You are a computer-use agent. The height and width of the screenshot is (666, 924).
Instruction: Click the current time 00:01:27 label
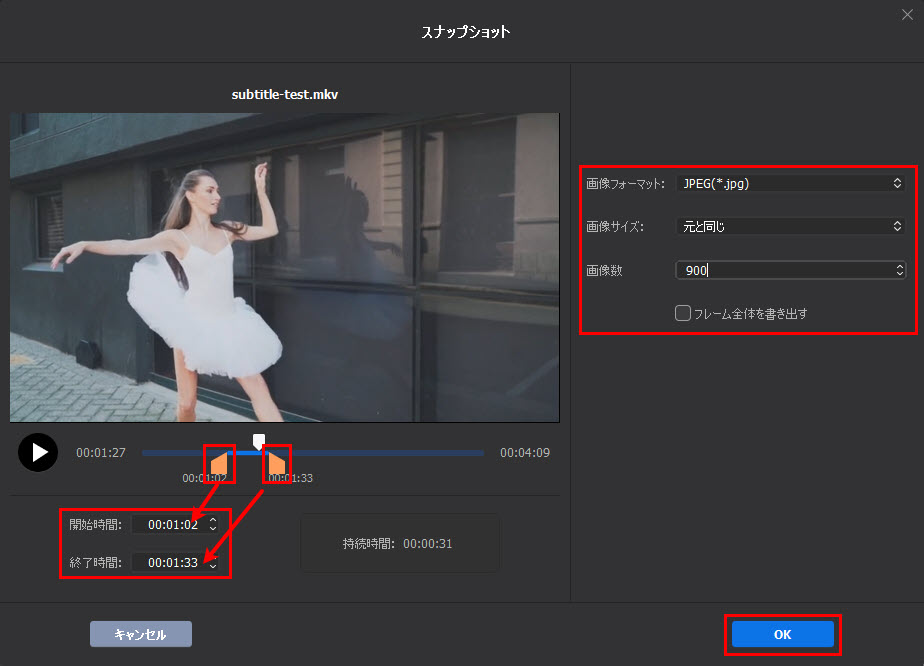[x=101, y=453]
